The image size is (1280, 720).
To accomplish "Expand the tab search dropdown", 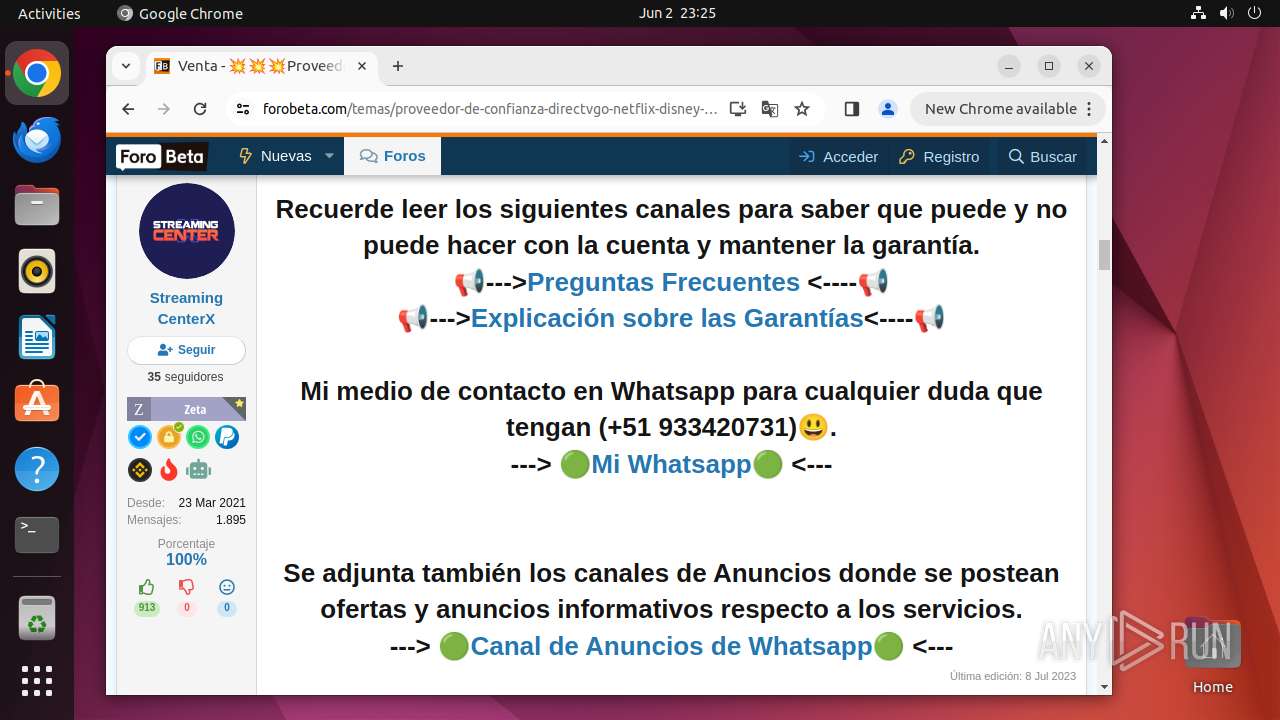I will point(126,66).
